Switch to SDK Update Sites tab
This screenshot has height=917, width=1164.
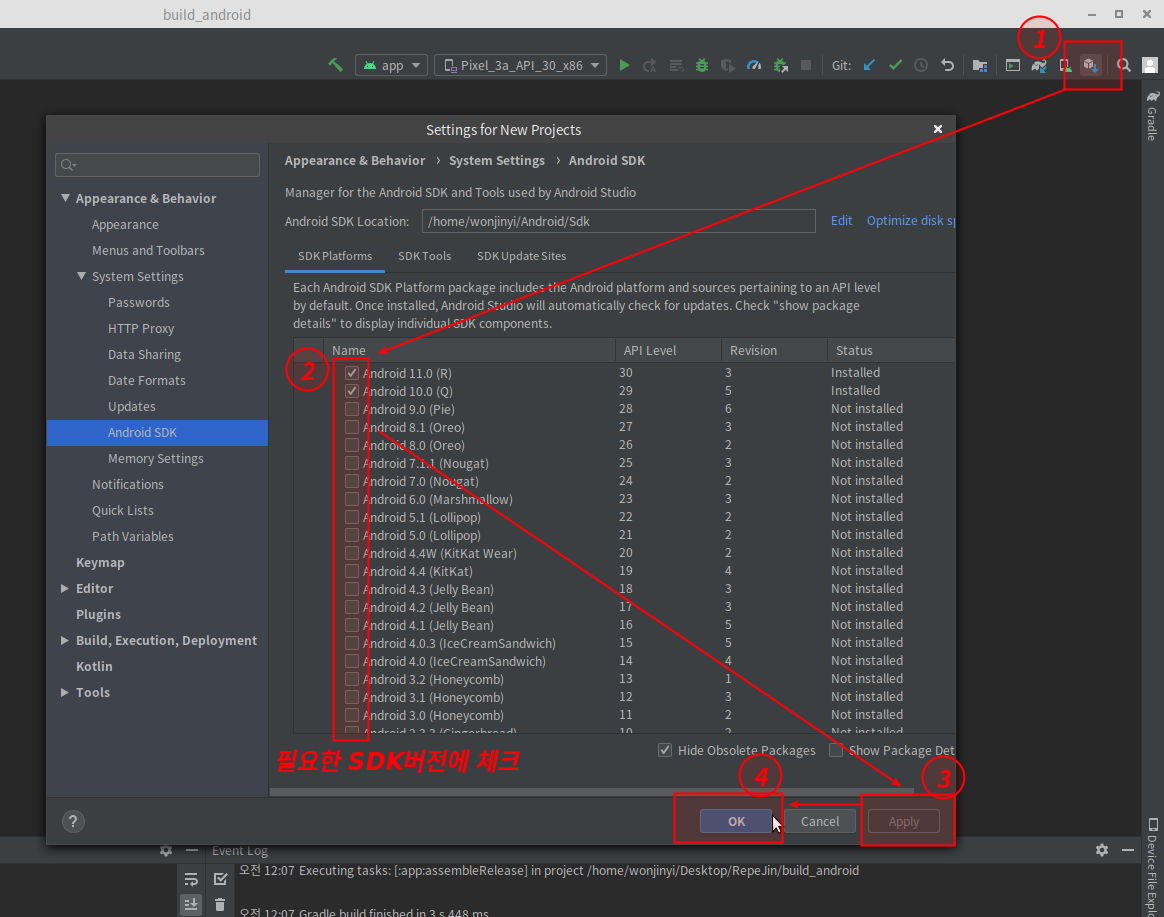point(521,256)
